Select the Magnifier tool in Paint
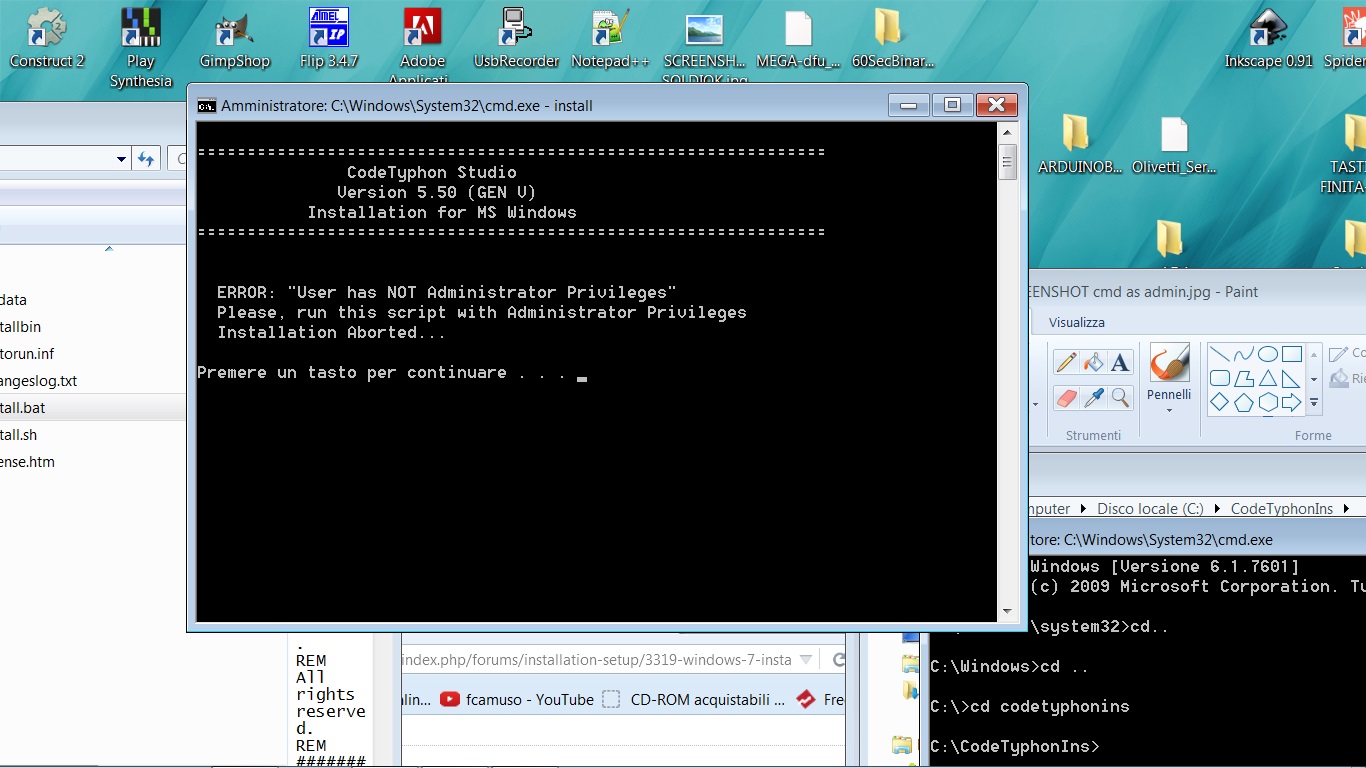1366x768 pixels. click(1120, 398)
